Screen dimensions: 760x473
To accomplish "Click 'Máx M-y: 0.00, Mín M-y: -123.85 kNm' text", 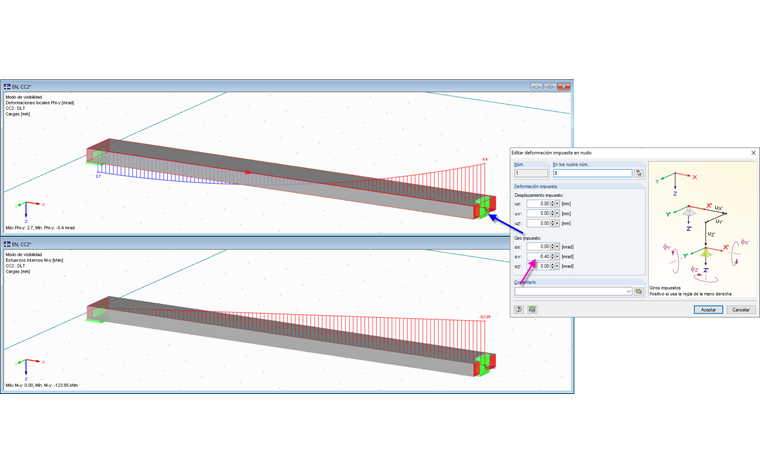I will coord(42,385).
